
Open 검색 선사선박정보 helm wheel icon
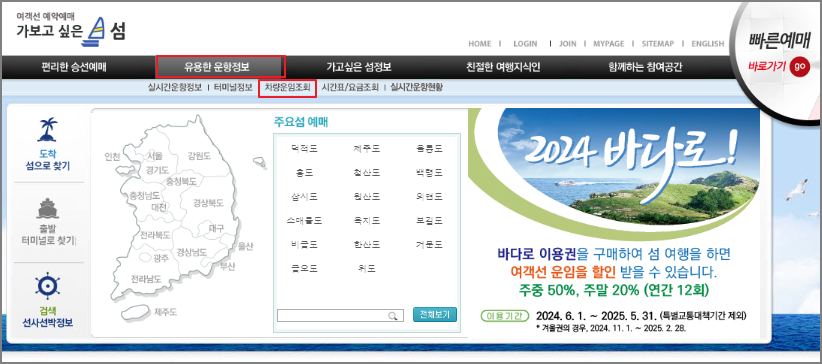48,285
